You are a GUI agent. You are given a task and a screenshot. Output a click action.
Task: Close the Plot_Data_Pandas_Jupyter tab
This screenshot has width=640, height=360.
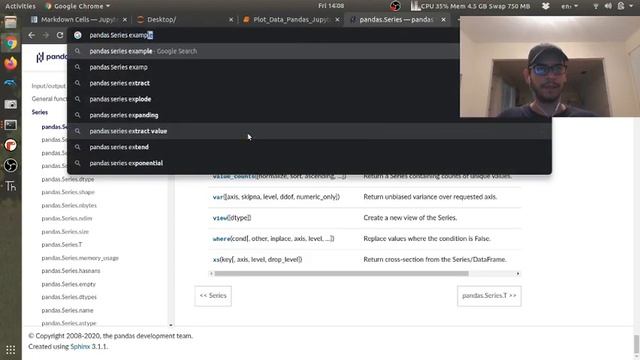[x=337, y=20]
